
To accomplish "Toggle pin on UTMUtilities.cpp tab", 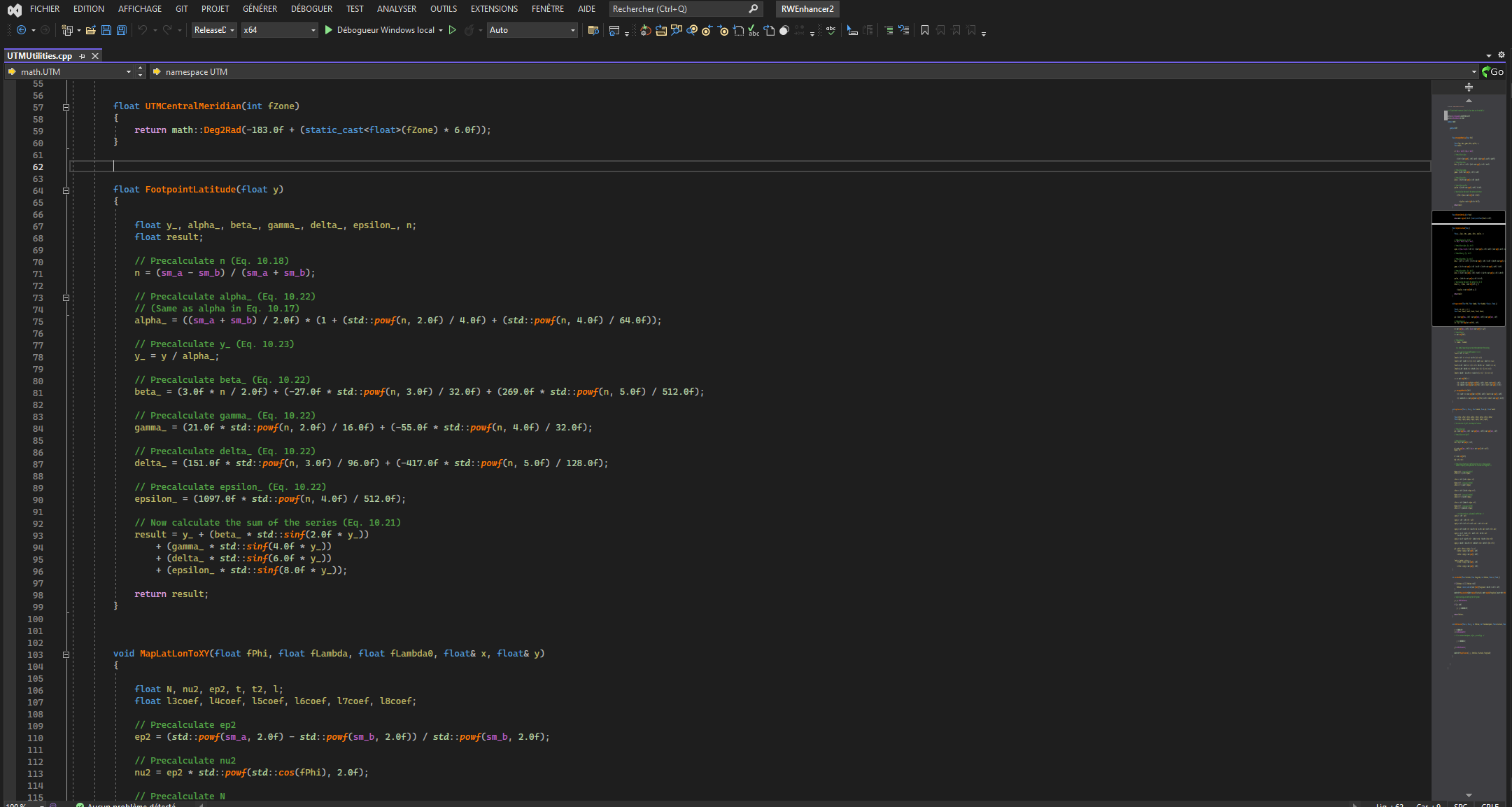I will (x=83, y=56).
